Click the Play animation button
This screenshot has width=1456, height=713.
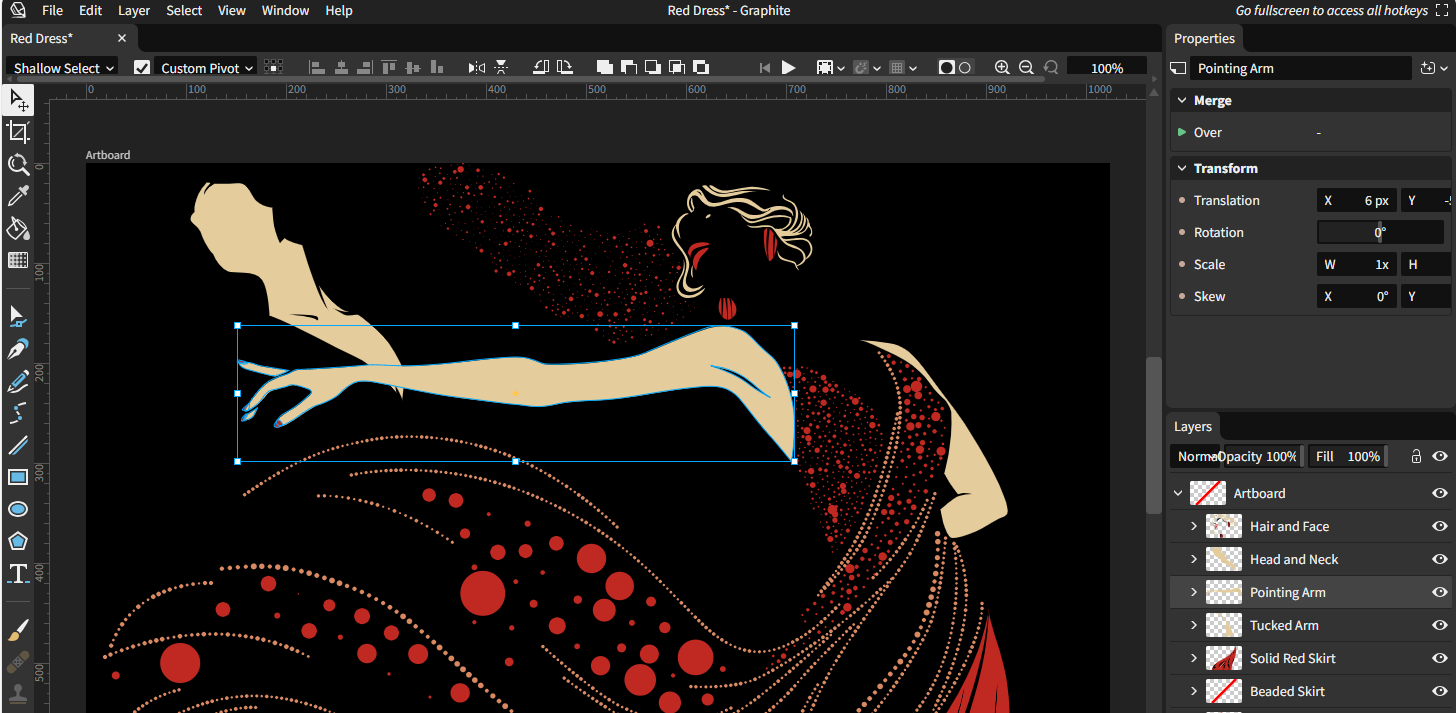[x=789, y=68]
